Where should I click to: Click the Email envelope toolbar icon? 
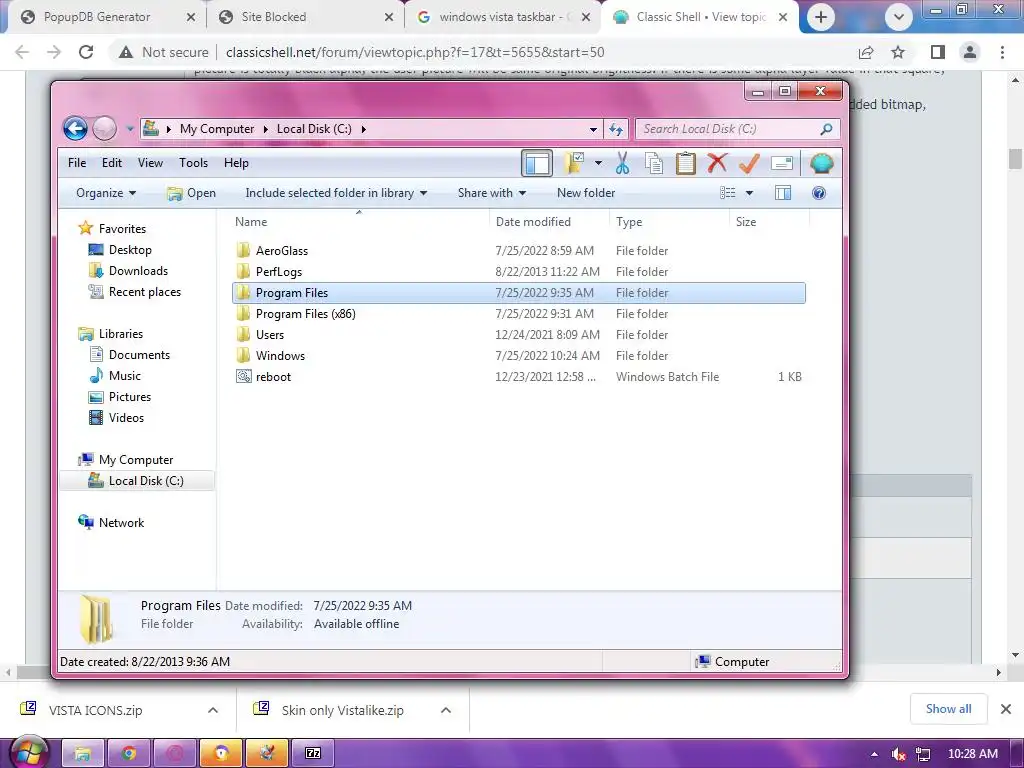click(x=782, y=163)
